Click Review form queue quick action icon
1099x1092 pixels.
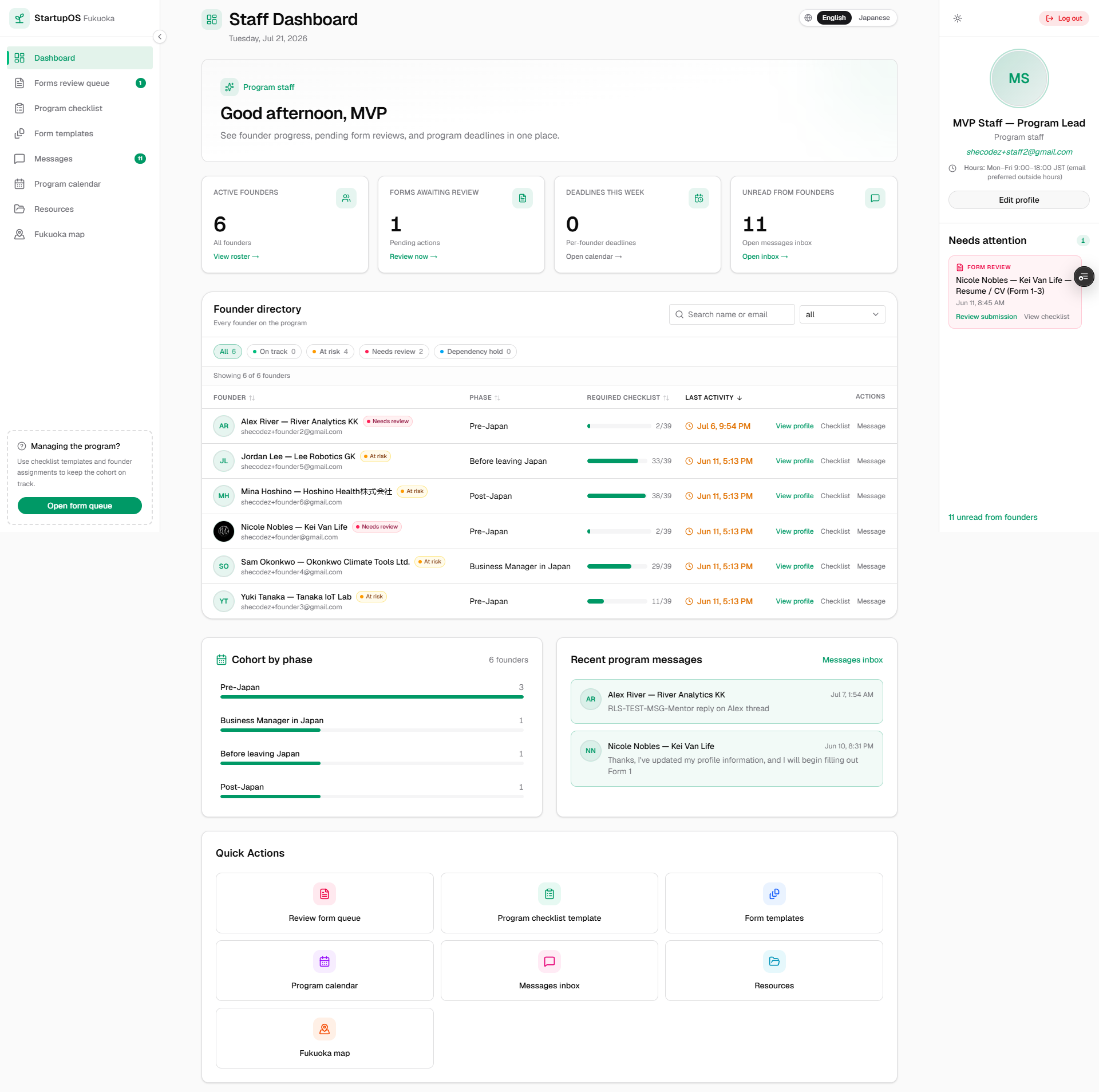[325, 894]
